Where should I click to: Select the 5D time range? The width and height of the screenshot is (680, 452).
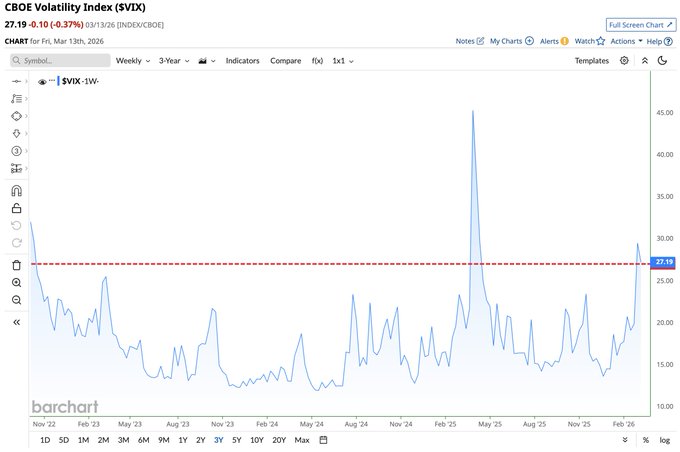point(64,440)
